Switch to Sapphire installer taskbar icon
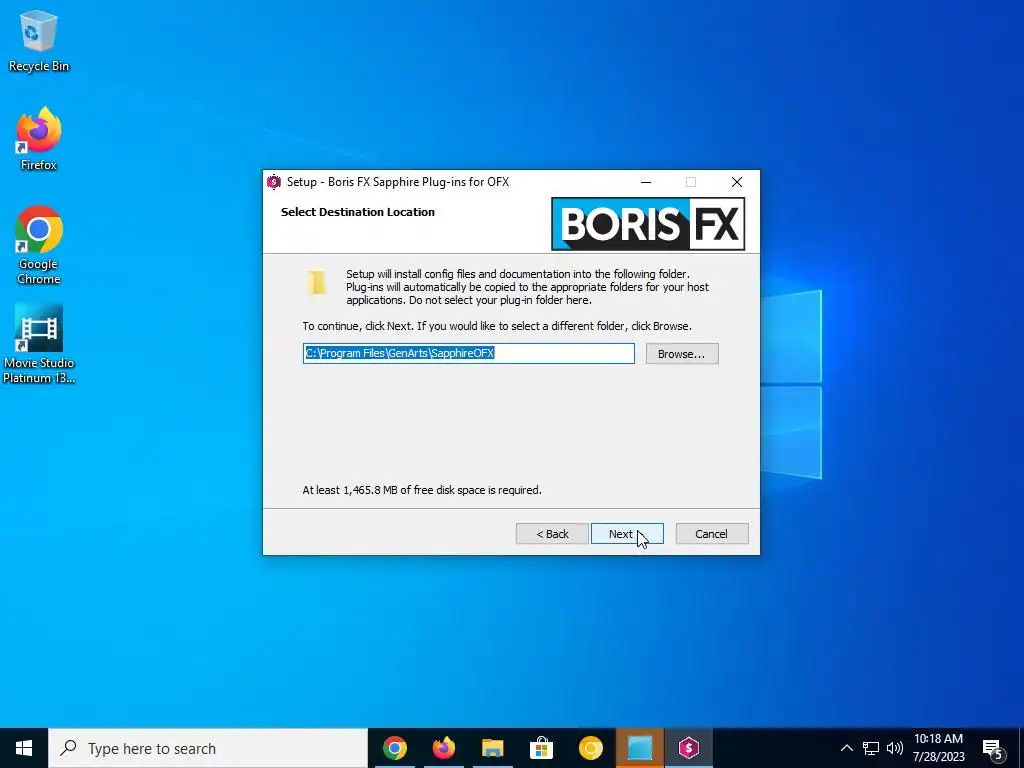 [x=689, y=748]
